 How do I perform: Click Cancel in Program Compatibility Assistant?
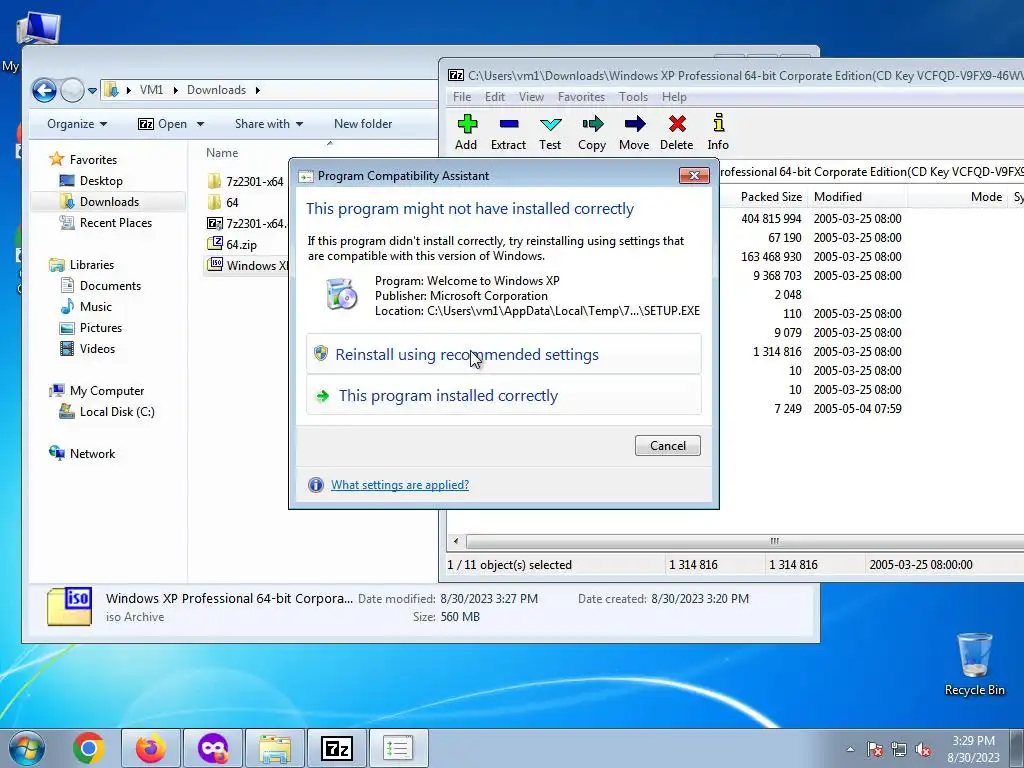point(667,445)
